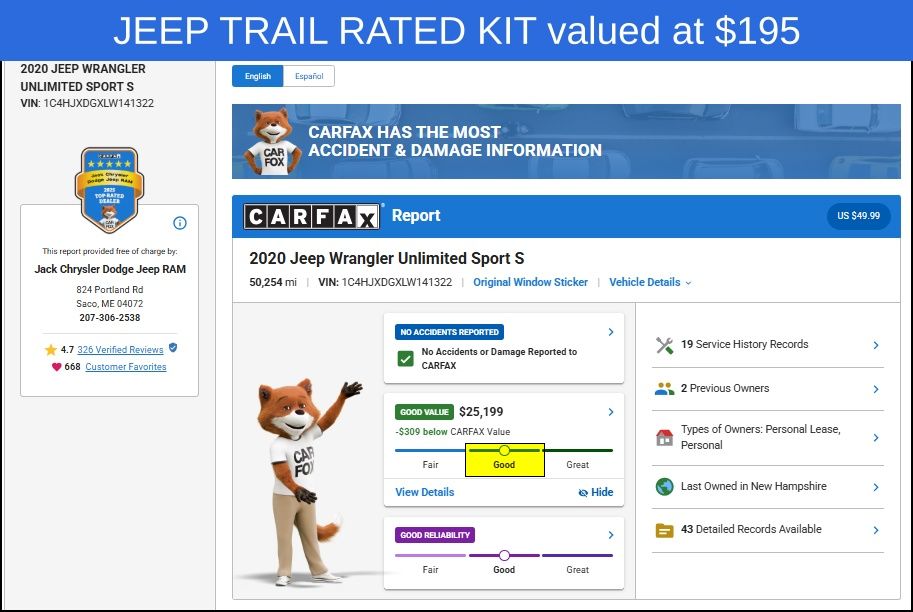Expand the No Accidents Reported card
Viewport: 913px width, 612px height.
pos(611,332)
